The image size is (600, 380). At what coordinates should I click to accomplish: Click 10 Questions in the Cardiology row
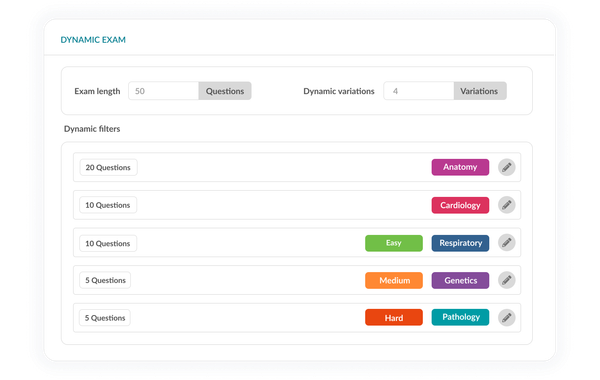pyautogui.click(x=108, y=205)
